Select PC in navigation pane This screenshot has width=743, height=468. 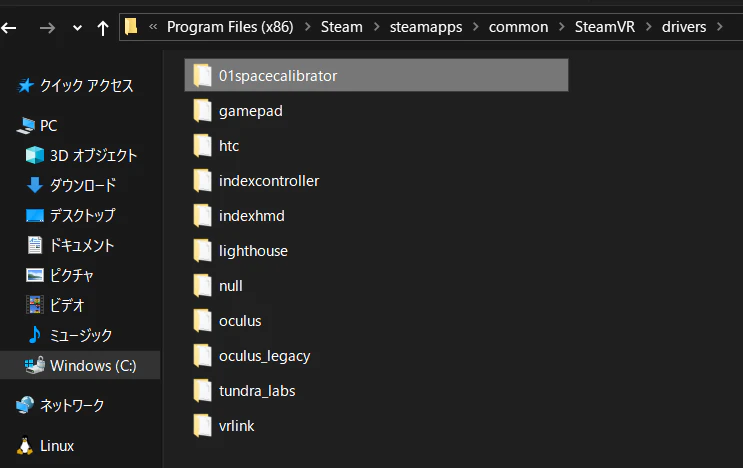(48, 126)
